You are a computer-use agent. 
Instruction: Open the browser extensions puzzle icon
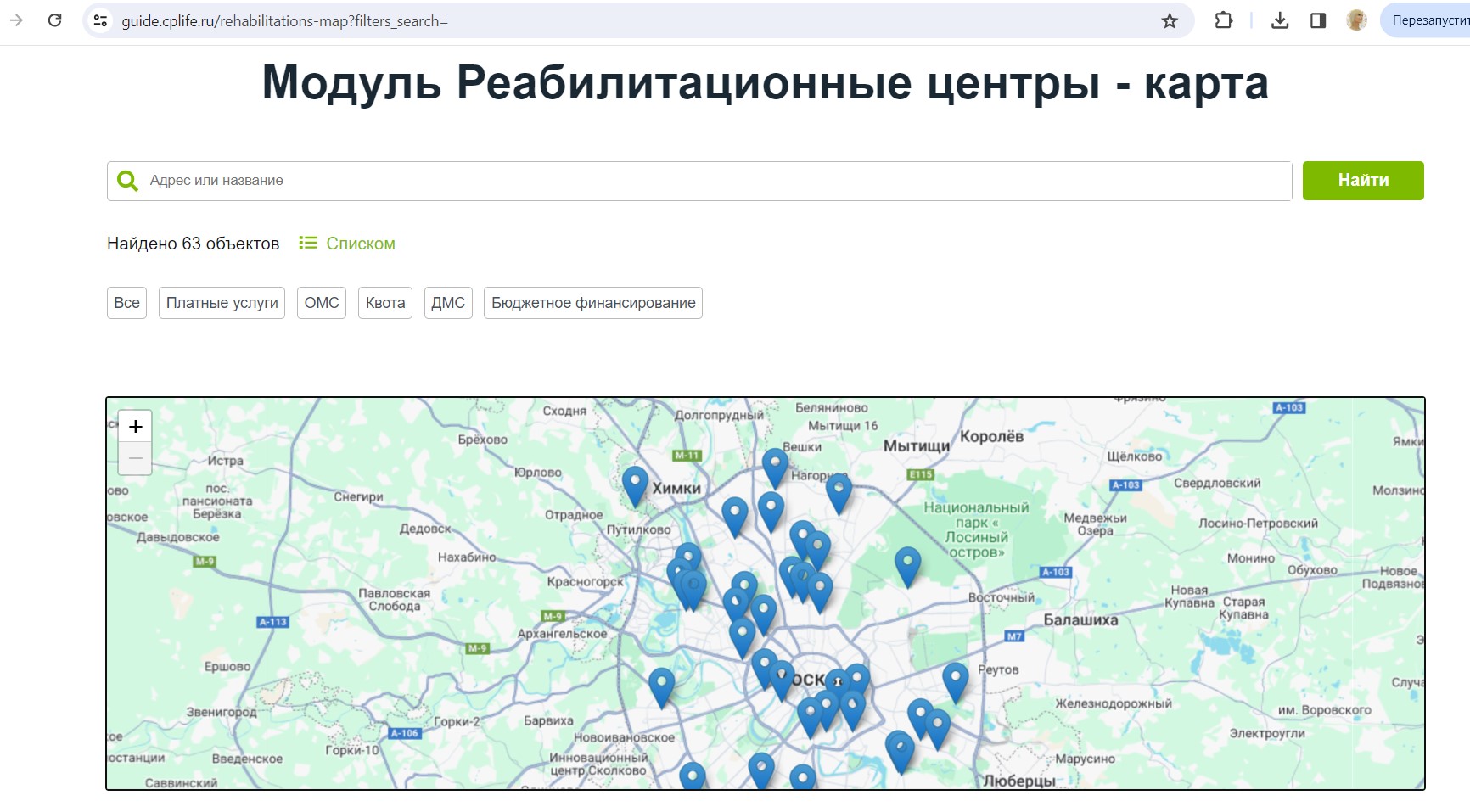point(1223,20)
